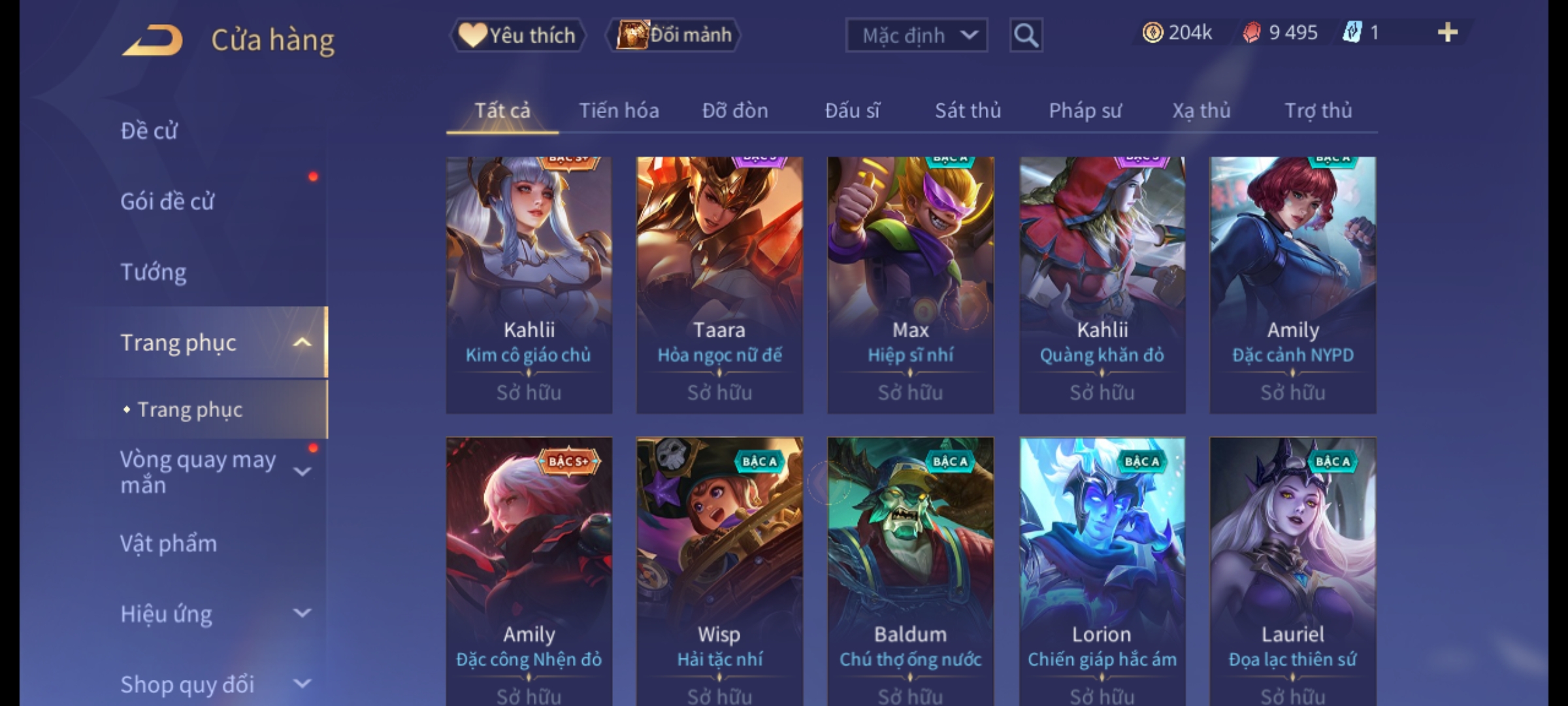Tap the red ruby currency icon

coord(1251,33)
